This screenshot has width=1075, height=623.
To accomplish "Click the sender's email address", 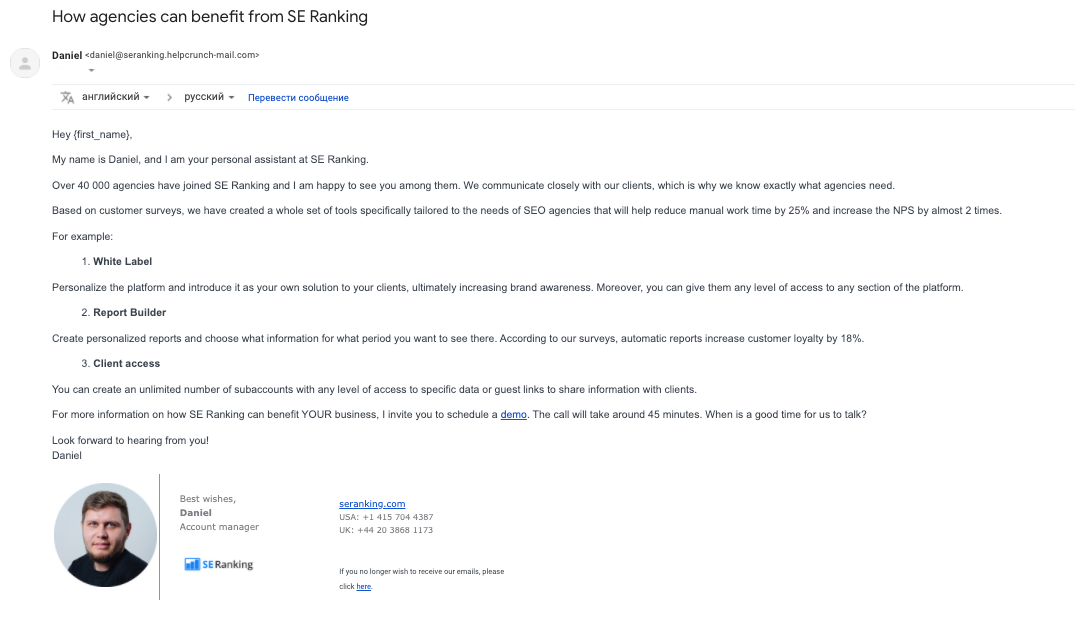I will tap(170, 55).
